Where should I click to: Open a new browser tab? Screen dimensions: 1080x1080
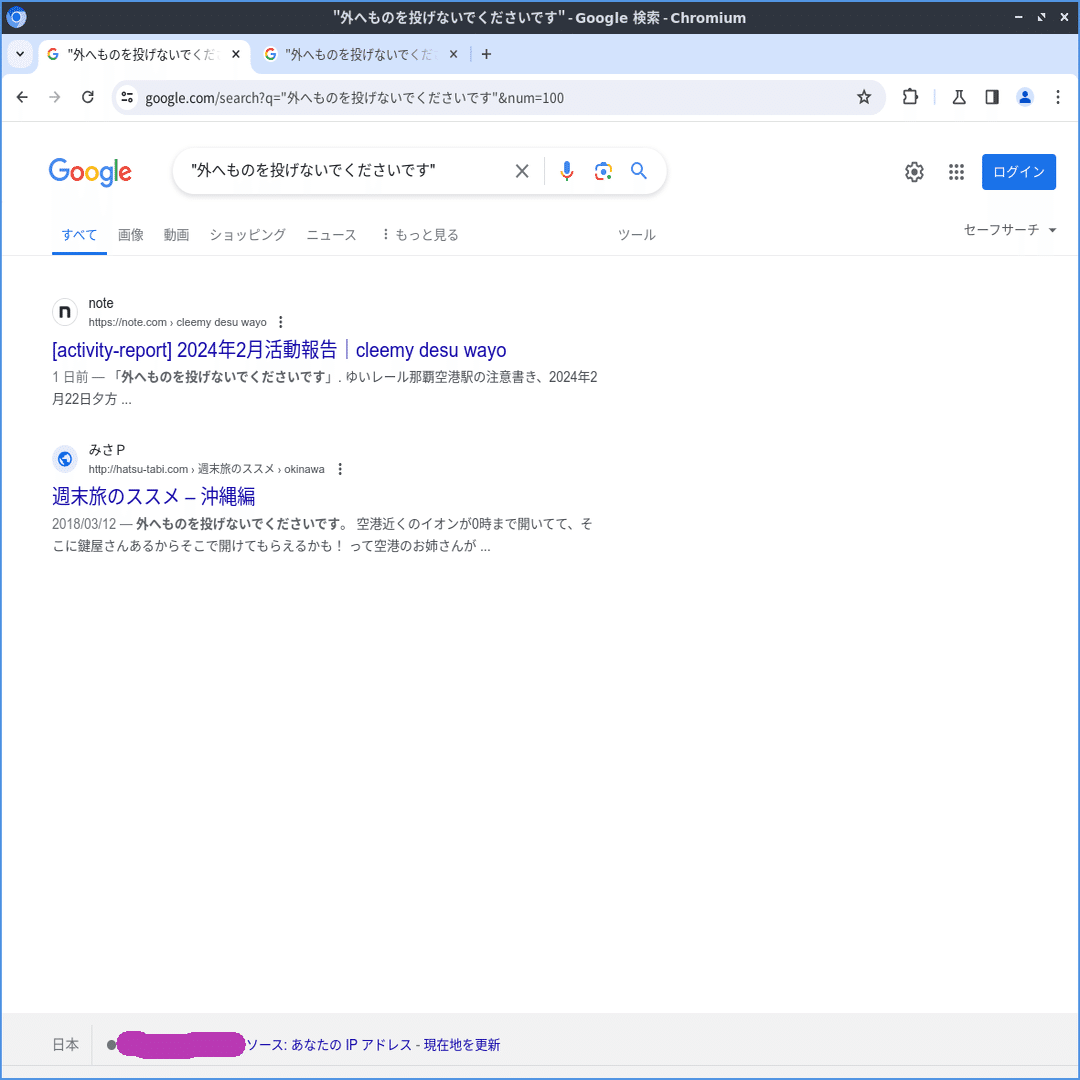[x=486, y=54]
